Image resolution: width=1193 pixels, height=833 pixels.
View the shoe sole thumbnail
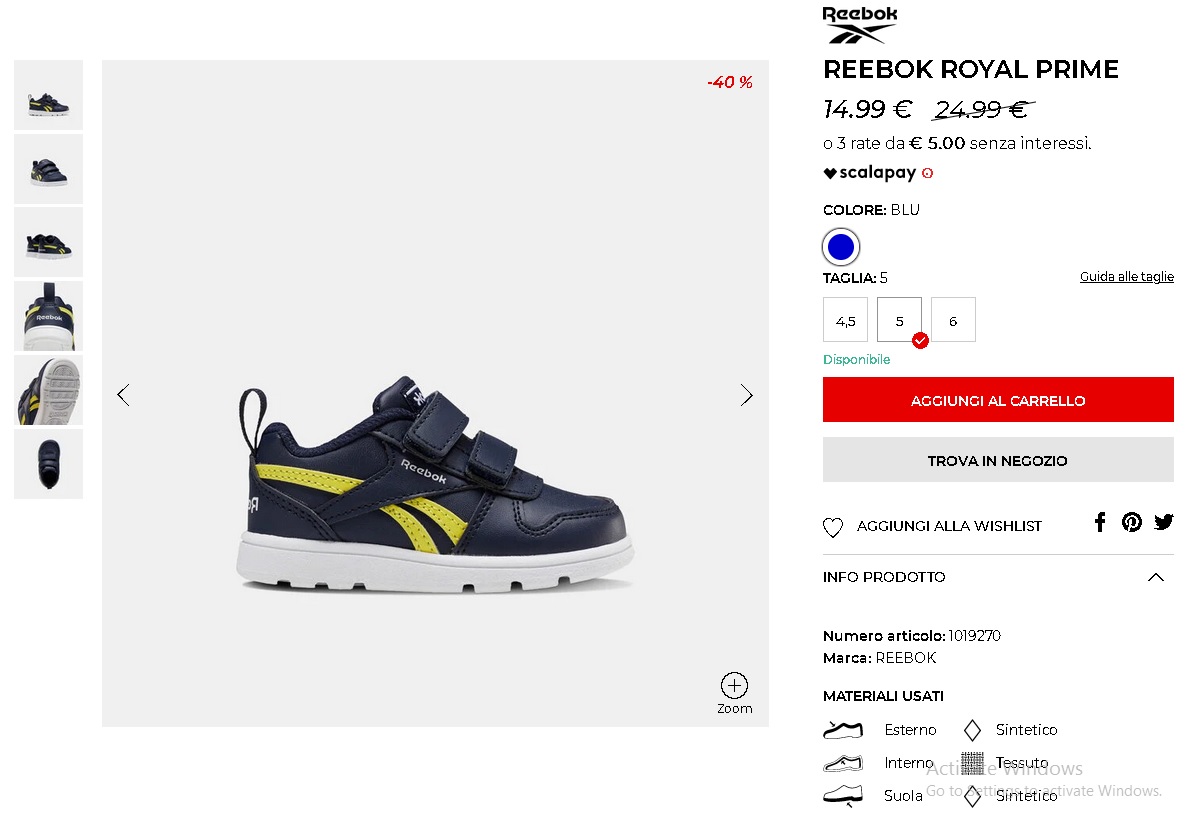coord(48,390)
